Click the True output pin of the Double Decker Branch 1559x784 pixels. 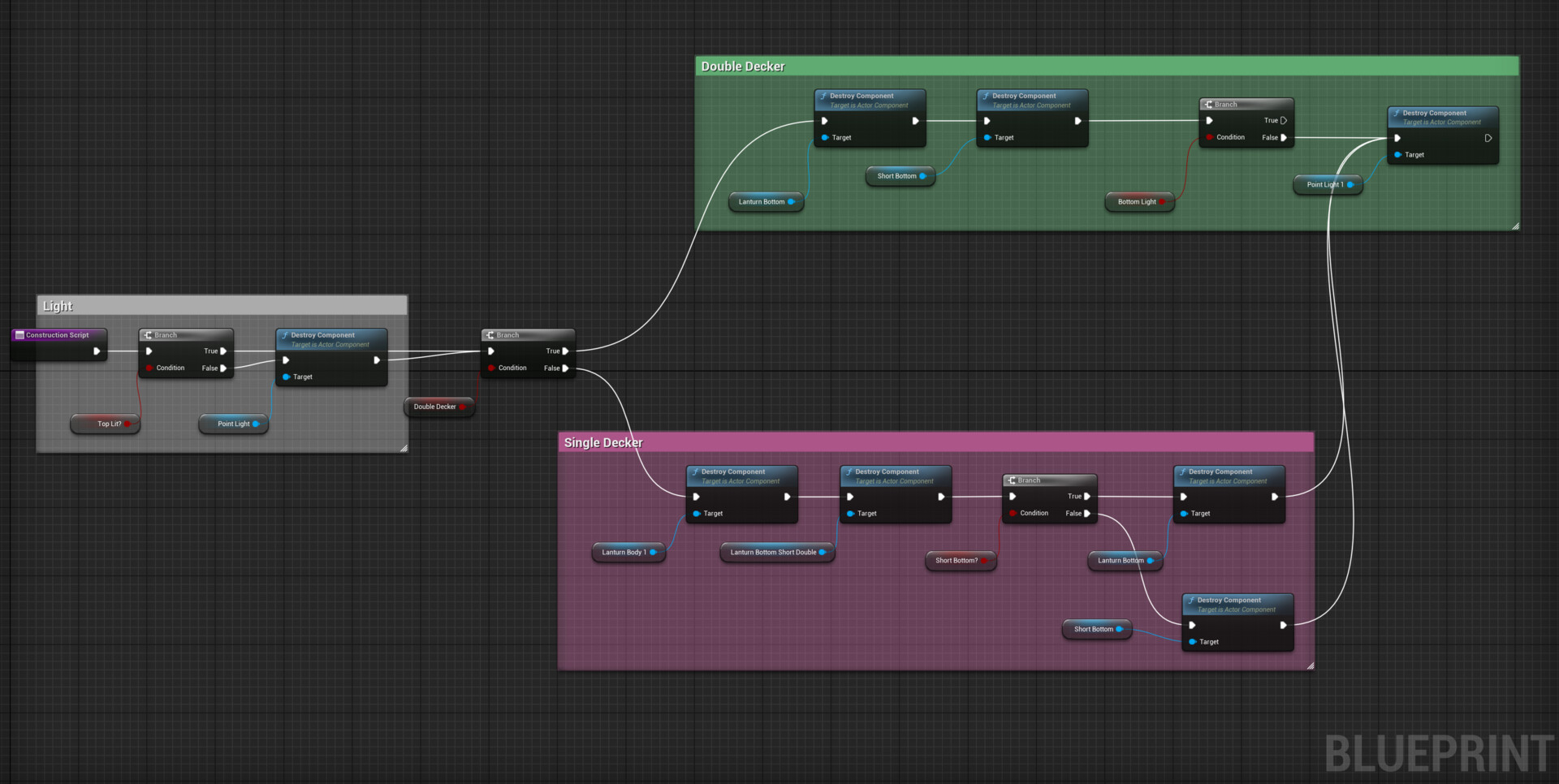(x=565, y=351)
